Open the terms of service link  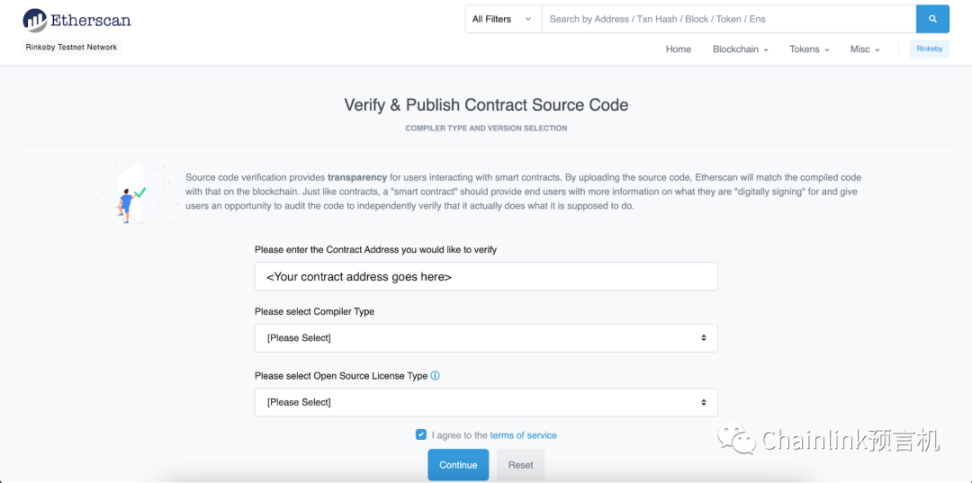523,435
